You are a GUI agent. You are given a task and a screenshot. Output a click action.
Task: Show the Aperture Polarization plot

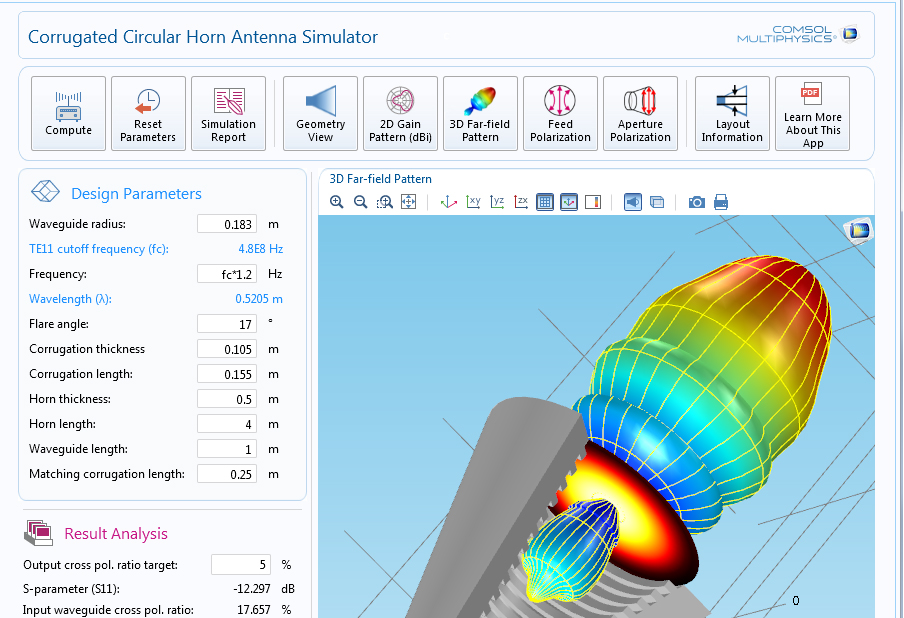640,112
